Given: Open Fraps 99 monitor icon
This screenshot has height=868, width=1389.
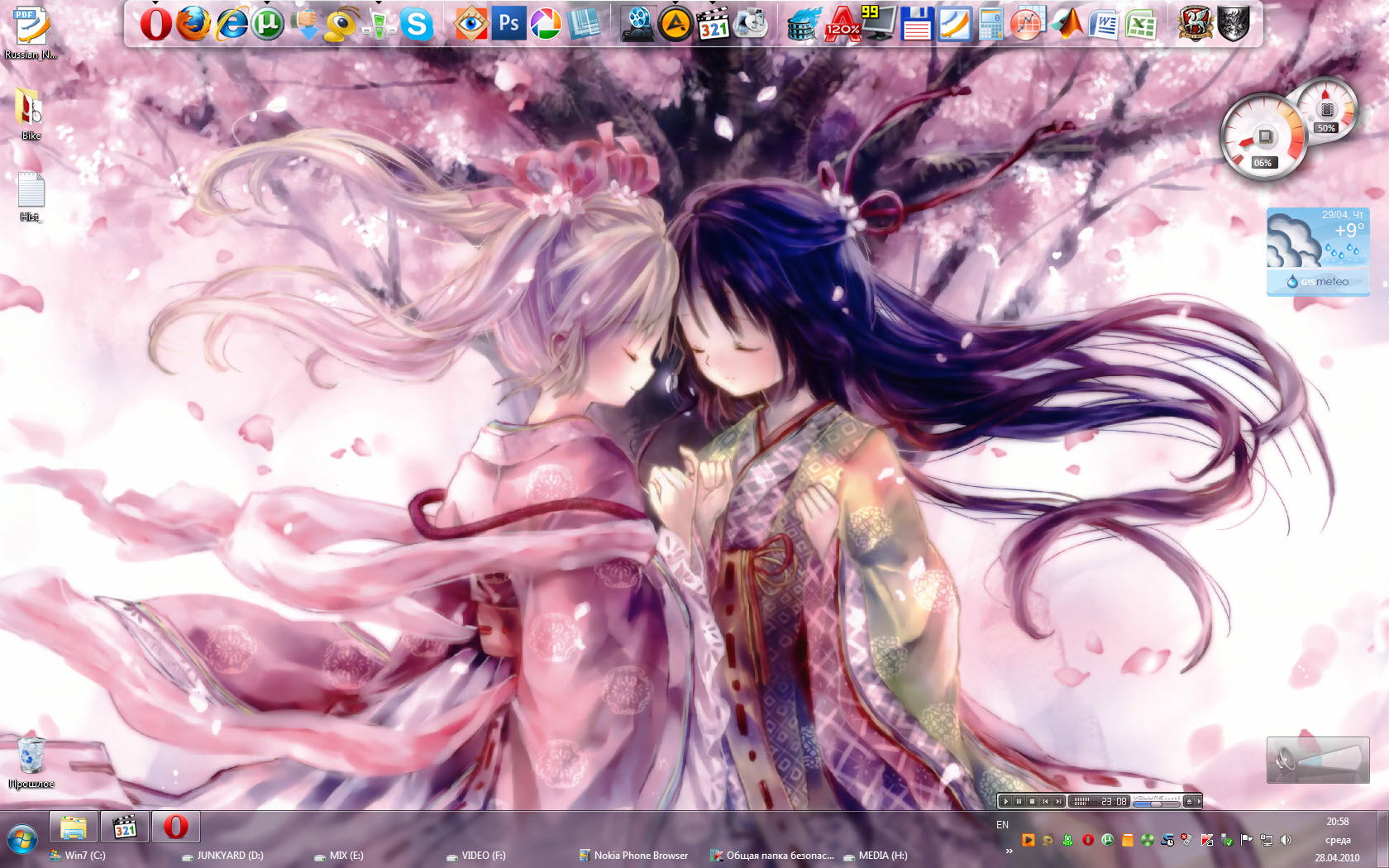Looking at the screenshot, I should pyautogui.click(x=878, y=24).
